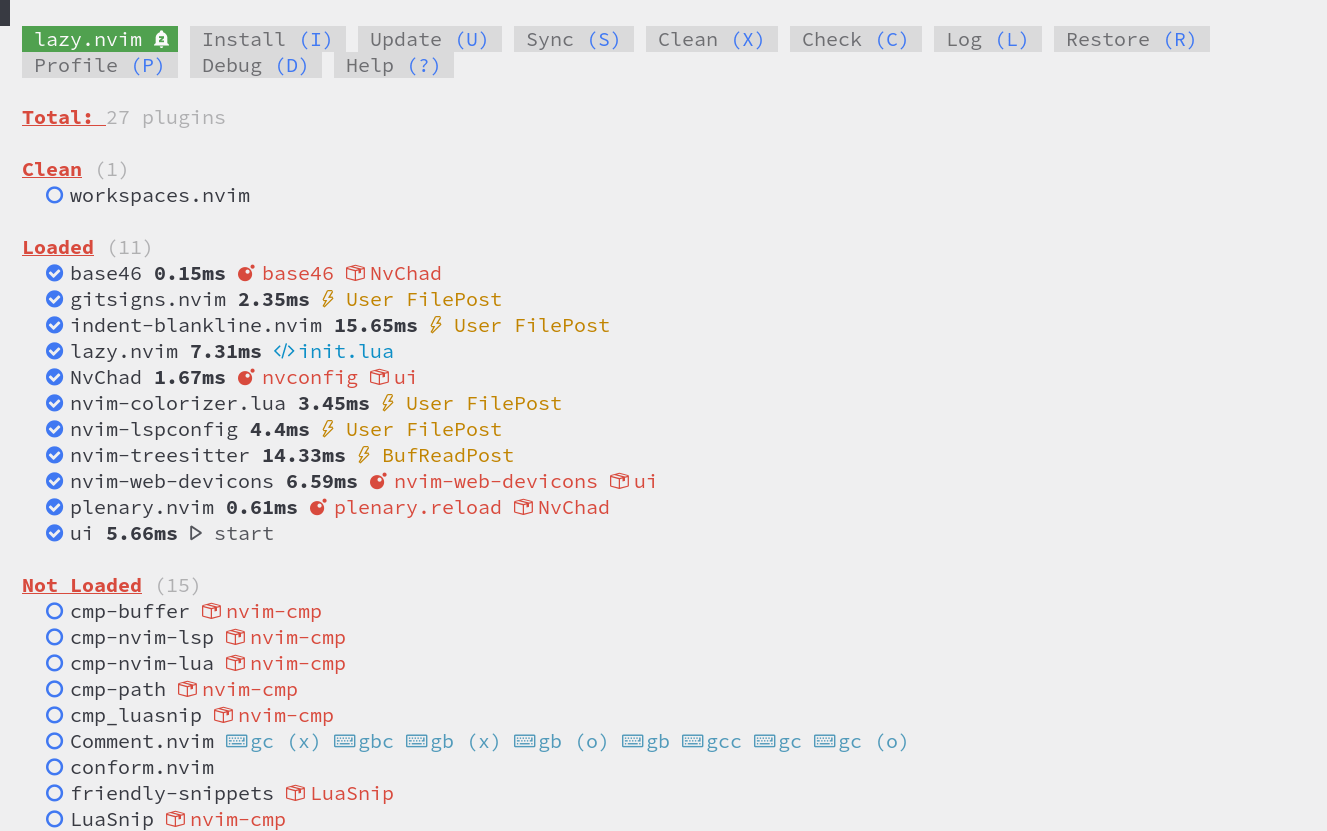This screenshot has width=1327, height=831.
Task: Open the Install (I) tab
Action: [x=268, y=39]
